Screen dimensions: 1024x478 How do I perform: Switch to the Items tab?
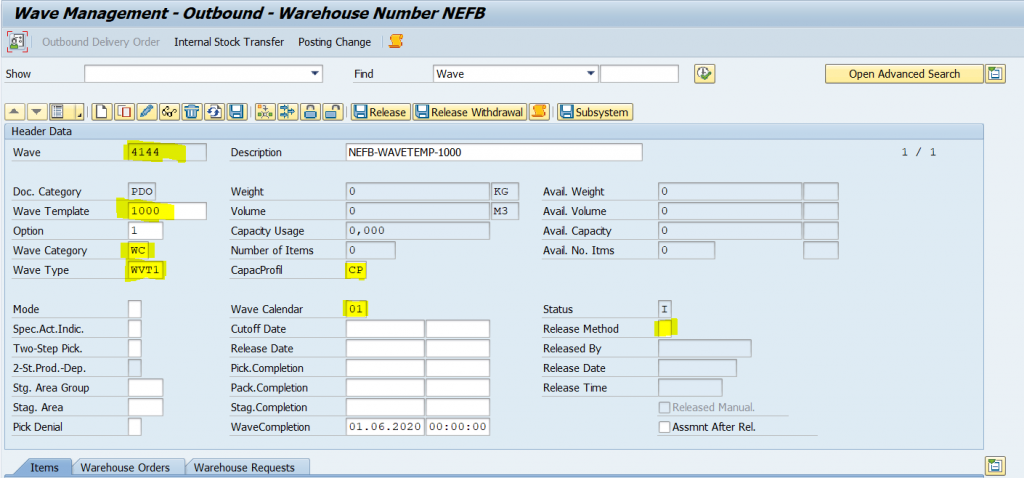[x=44, y=468]
